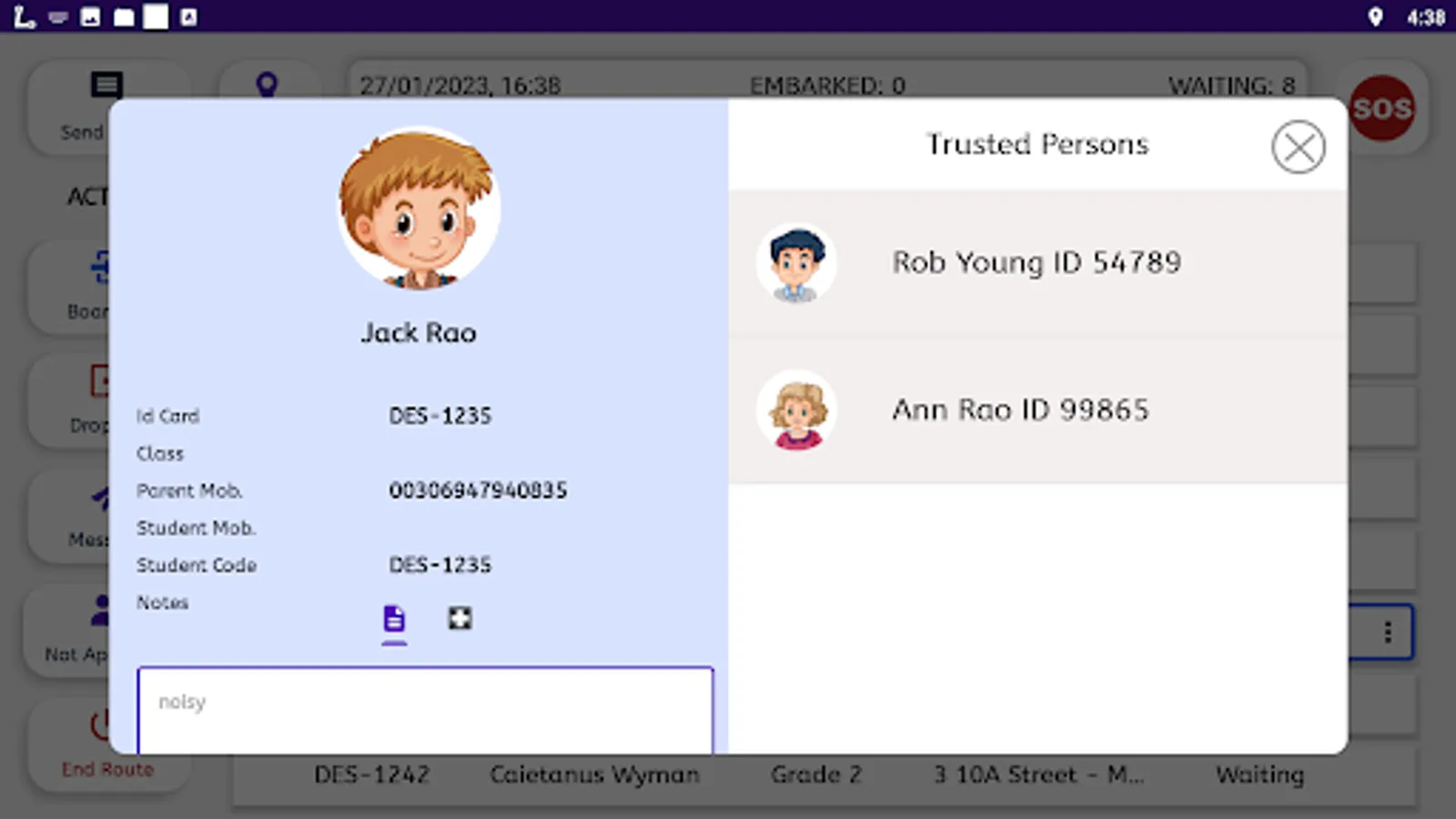Viewport: 1456px width, 819px height.
Task: Select trusted person Ann Rao ID 99865
Action: 1037,410
